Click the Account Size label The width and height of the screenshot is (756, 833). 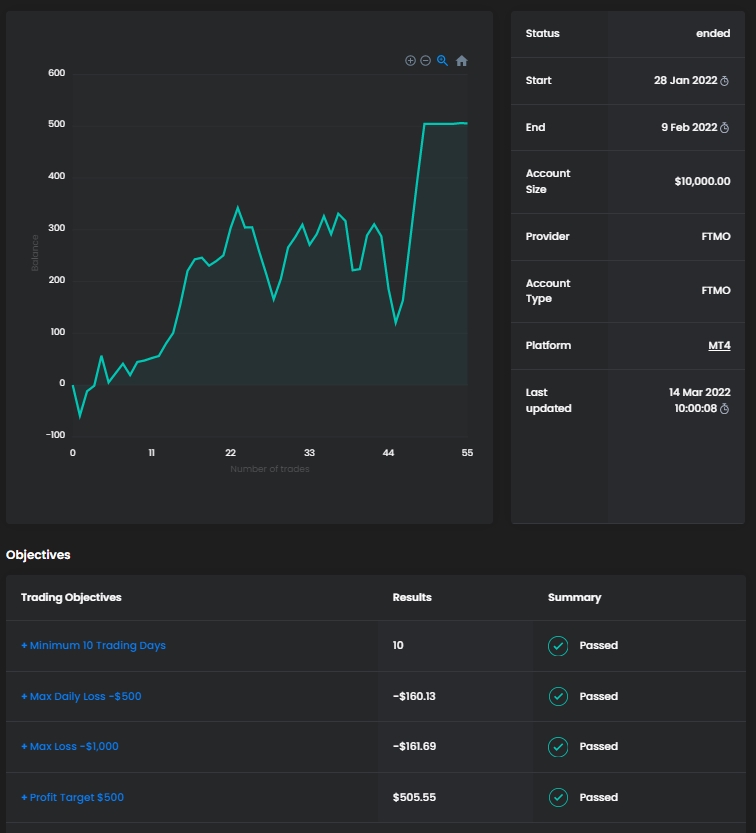548,181
